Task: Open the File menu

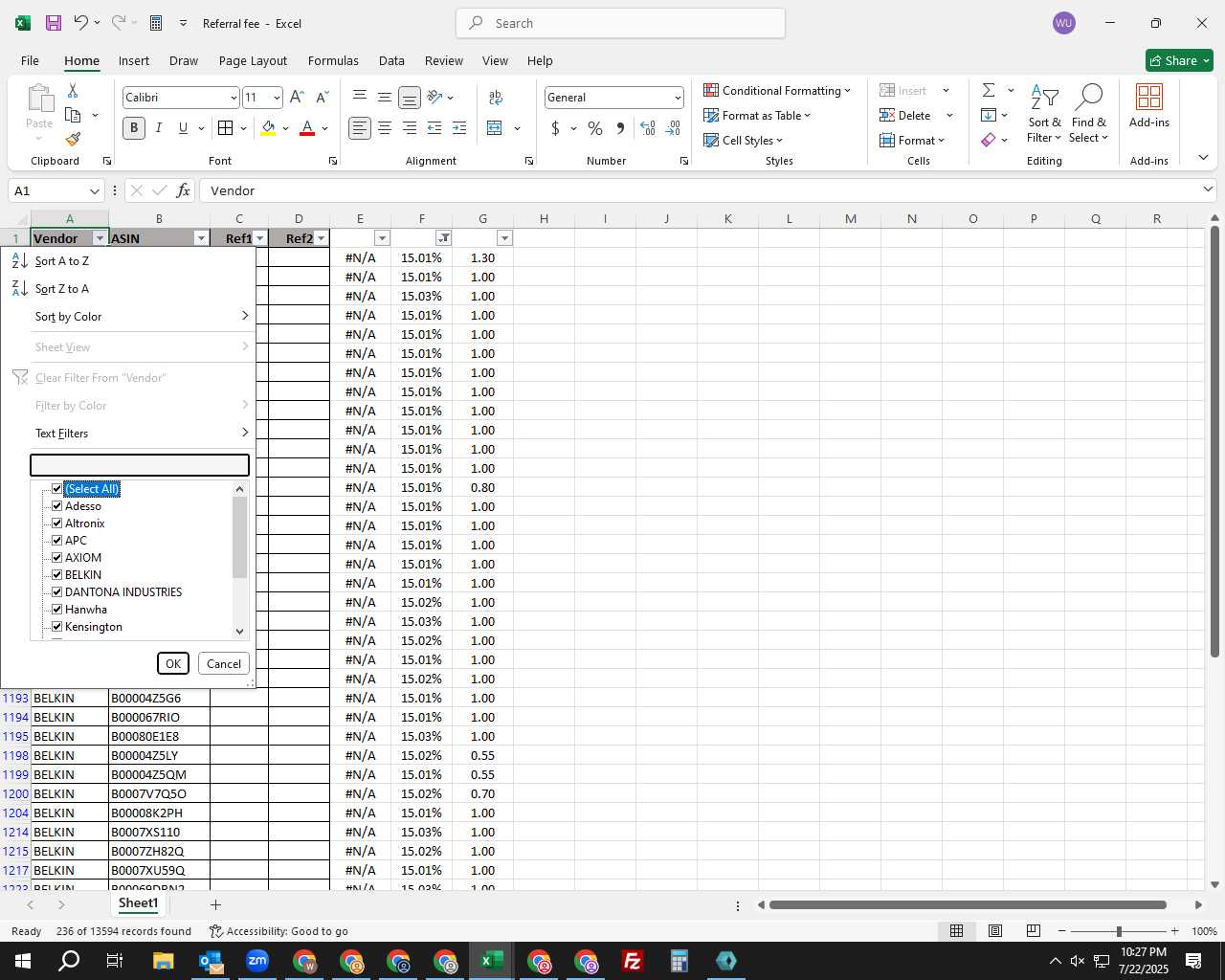Action: 30,60
